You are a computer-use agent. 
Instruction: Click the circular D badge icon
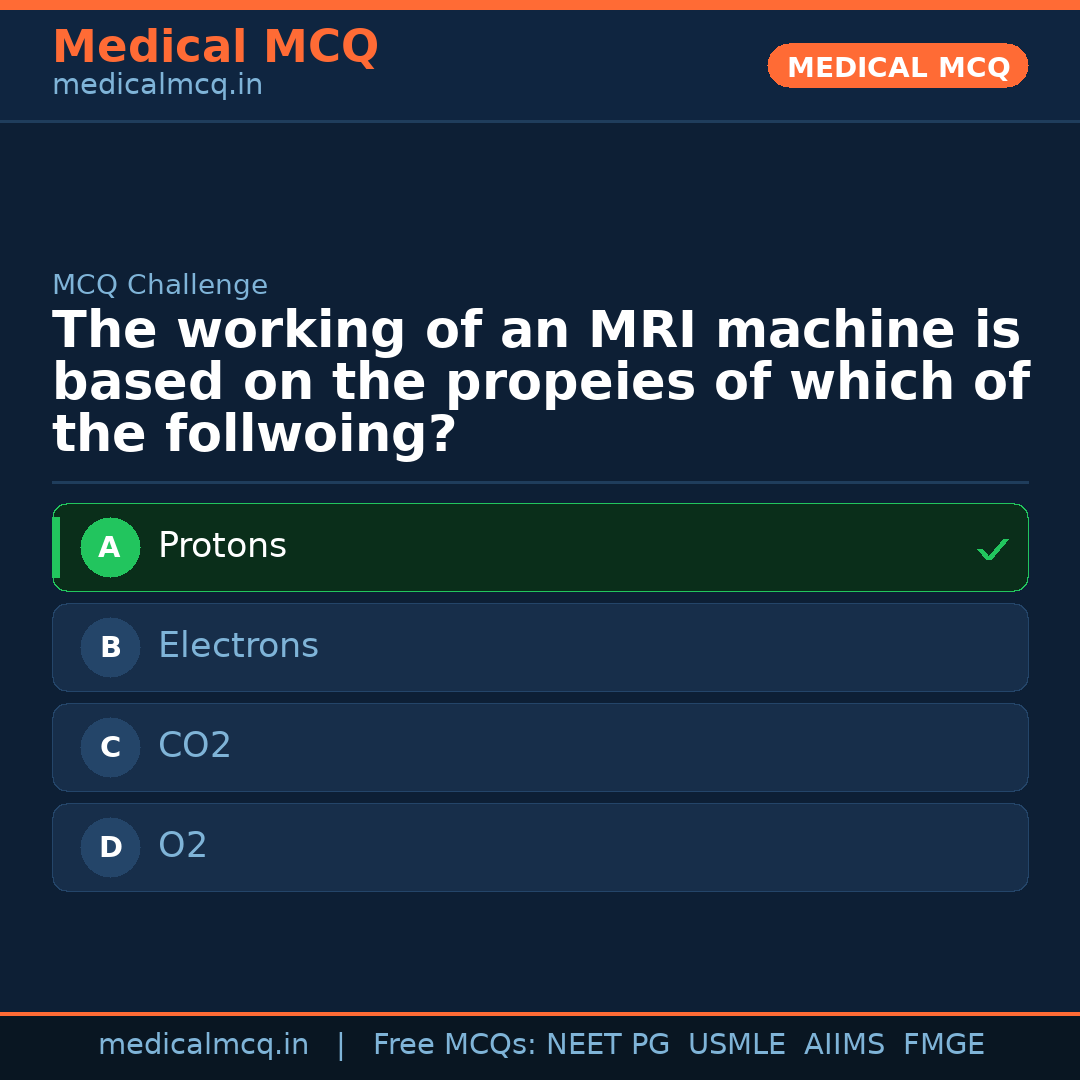pos(110,847)
